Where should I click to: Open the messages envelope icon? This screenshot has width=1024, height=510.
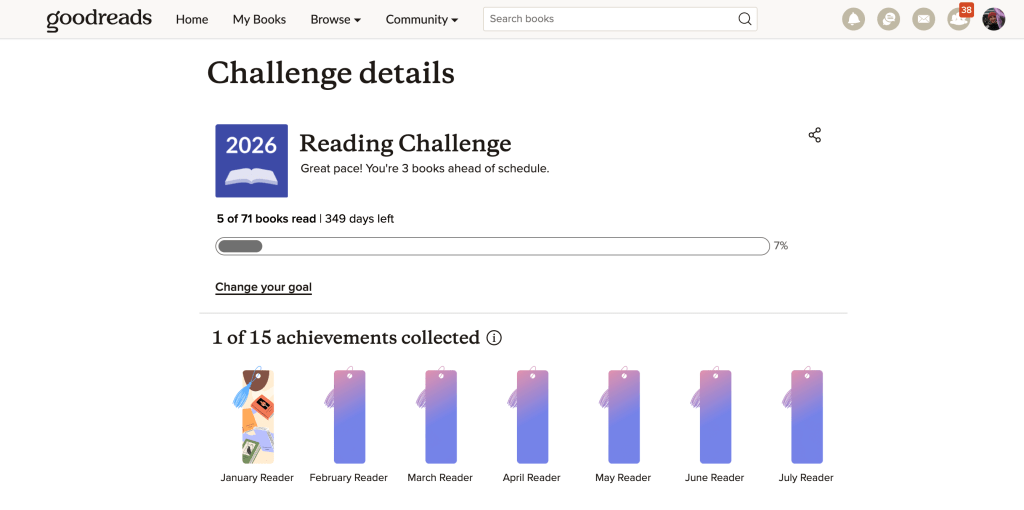click(923, 19)
